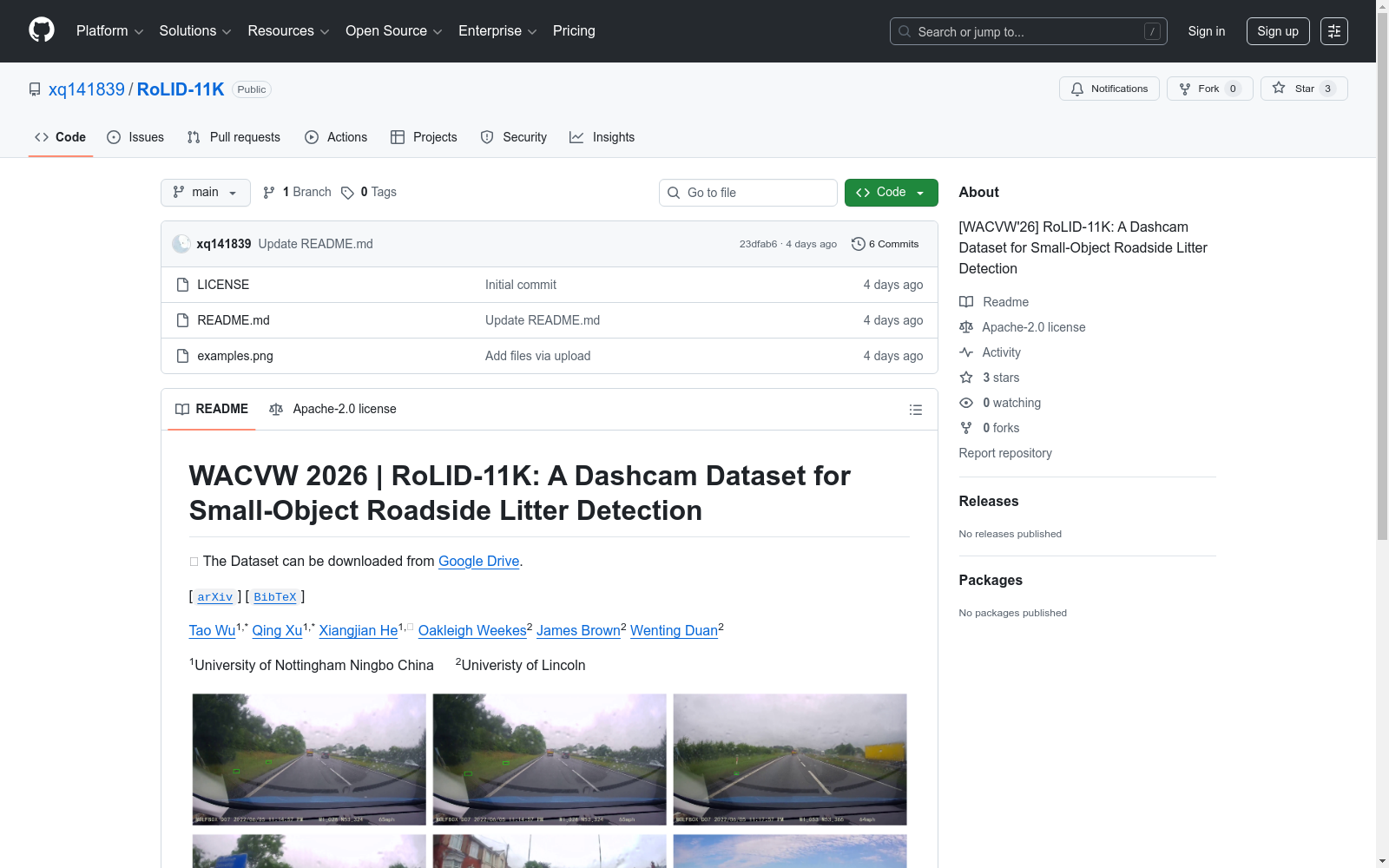Image resolution: width=1389 pixels, height=868 pixels.
Task: Go to GitHub home via Octocat logo
Action: pyautogui.click(x=42, y=30)
